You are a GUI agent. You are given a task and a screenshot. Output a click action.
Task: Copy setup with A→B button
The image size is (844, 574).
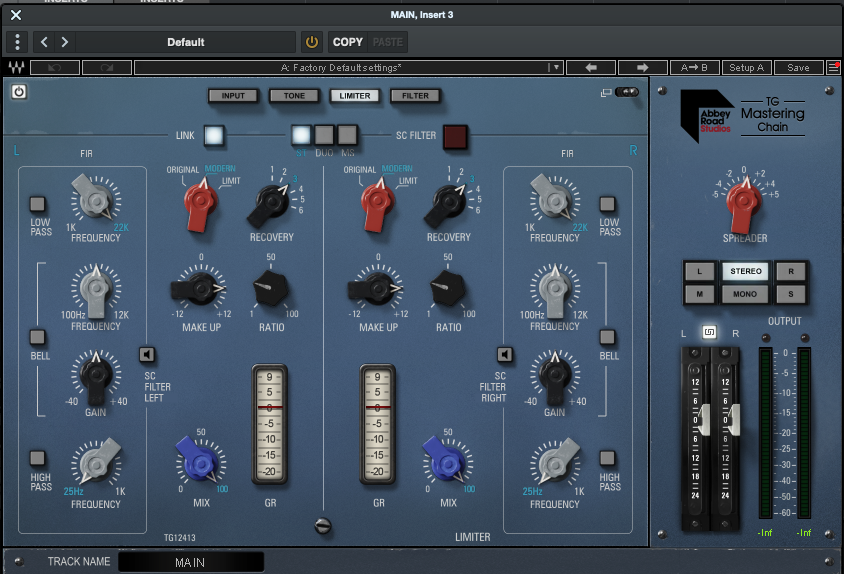click(694, 67)
